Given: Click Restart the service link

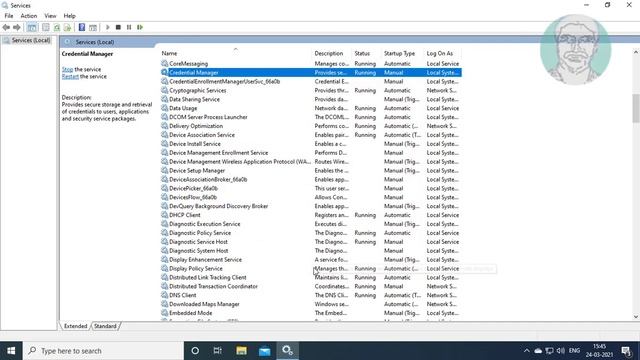Looking at the screenshot, I should tap(70, 76).
